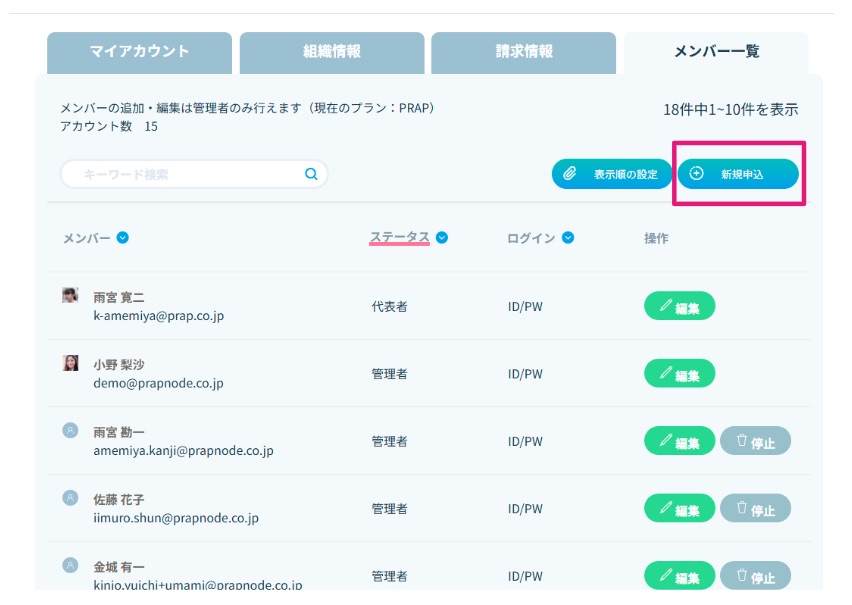Select the メンバー一覧 tab
The height and width of the screenshot is (605, 852).
click(716, 52)
